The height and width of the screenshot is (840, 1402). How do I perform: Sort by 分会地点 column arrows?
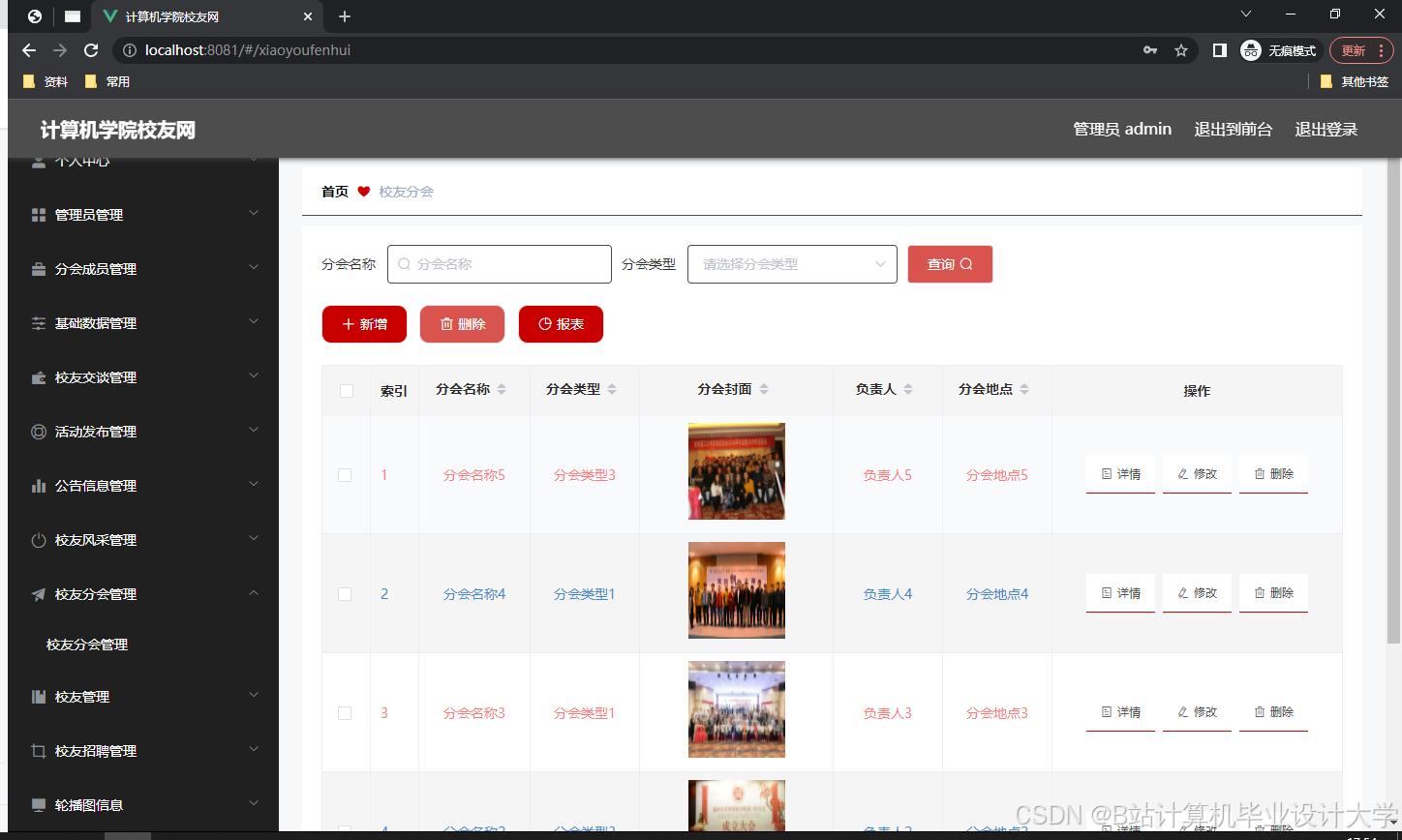click(x=1024, y=389)
